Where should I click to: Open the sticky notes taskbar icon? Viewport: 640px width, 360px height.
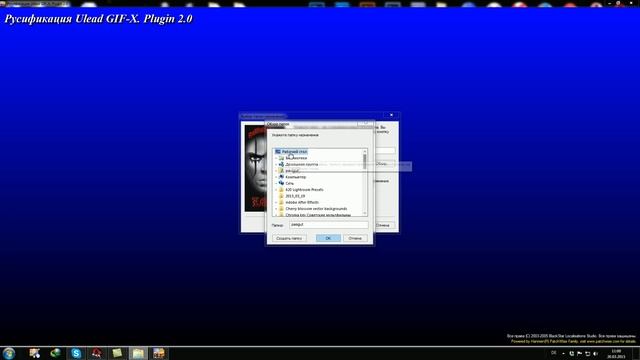pyautogui.click(x=118, y=353)
